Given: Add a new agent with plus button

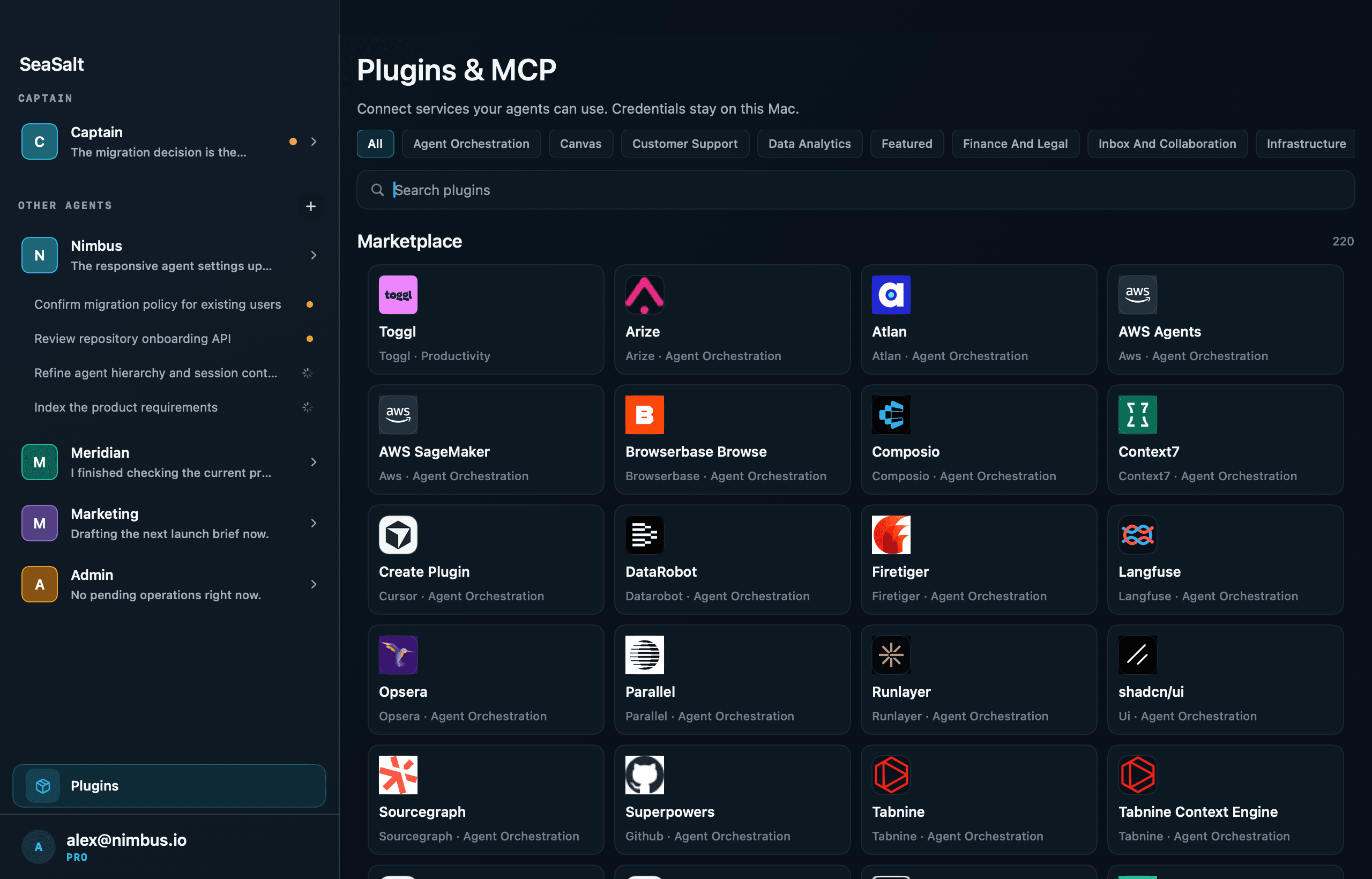Looking at the screenshot, I should (310, 206).
